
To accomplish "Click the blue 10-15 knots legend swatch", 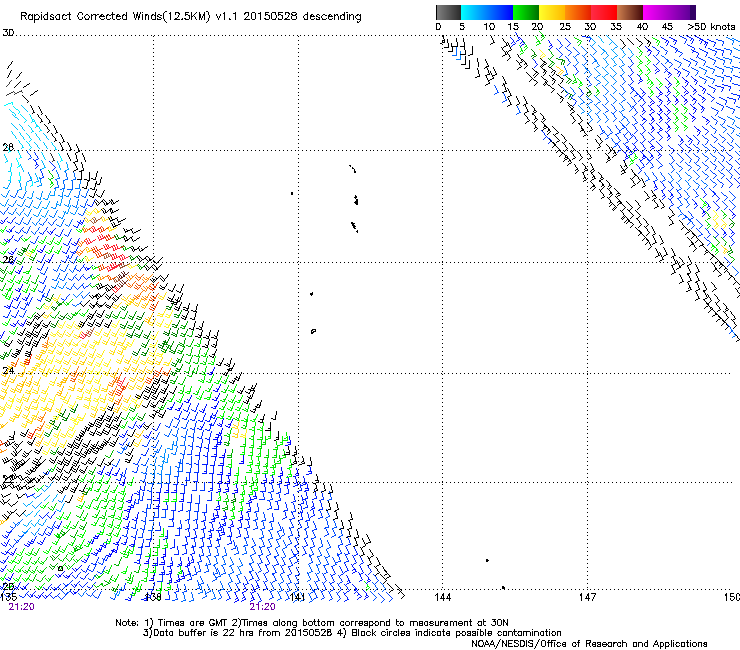I will coord(500,12).
